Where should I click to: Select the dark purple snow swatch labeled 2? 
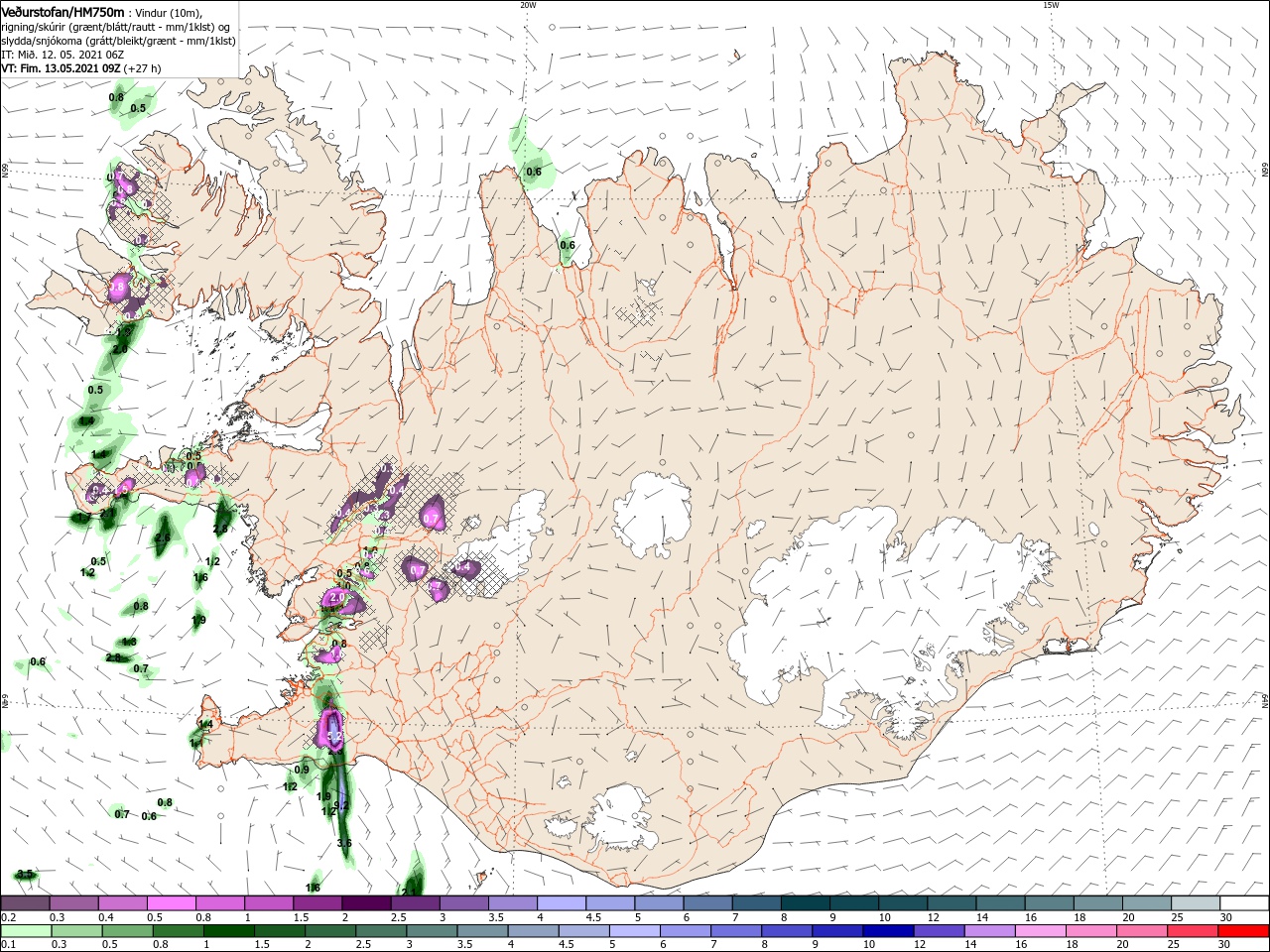(366, 903)
